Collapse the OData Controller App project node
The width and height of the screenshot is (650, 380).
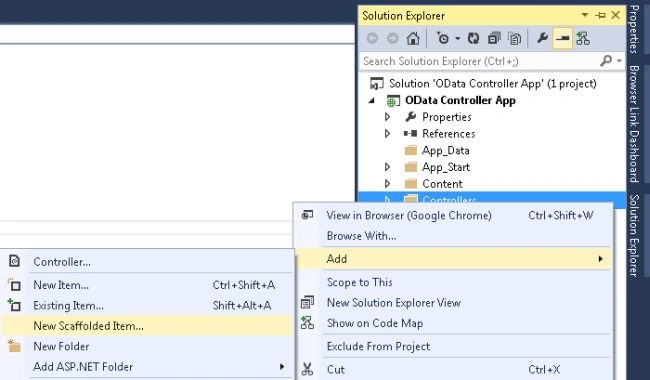coord(372,100)
